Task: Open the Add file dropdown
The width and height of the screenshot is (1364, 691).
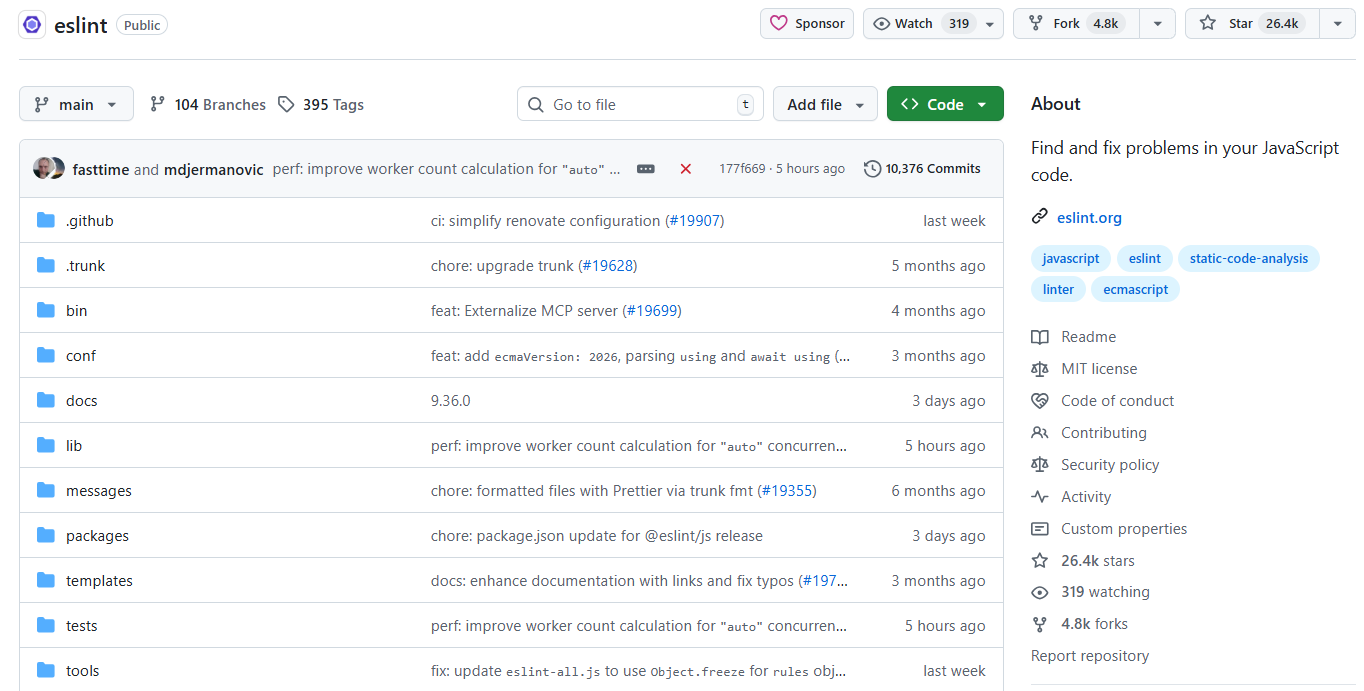Action: coord(825,104)
